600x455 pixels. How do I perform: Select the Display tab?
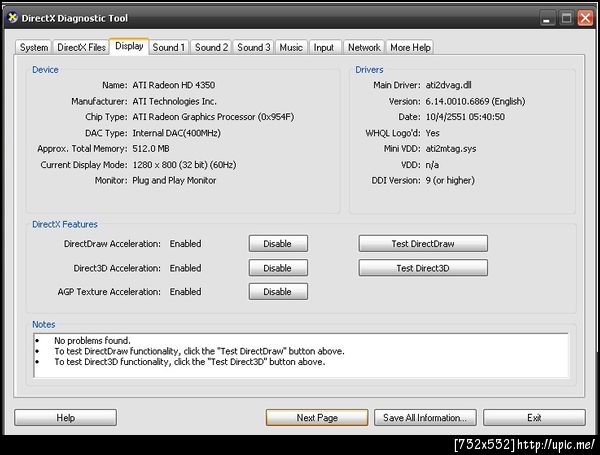pyautogui.click(x=129, y=46)
